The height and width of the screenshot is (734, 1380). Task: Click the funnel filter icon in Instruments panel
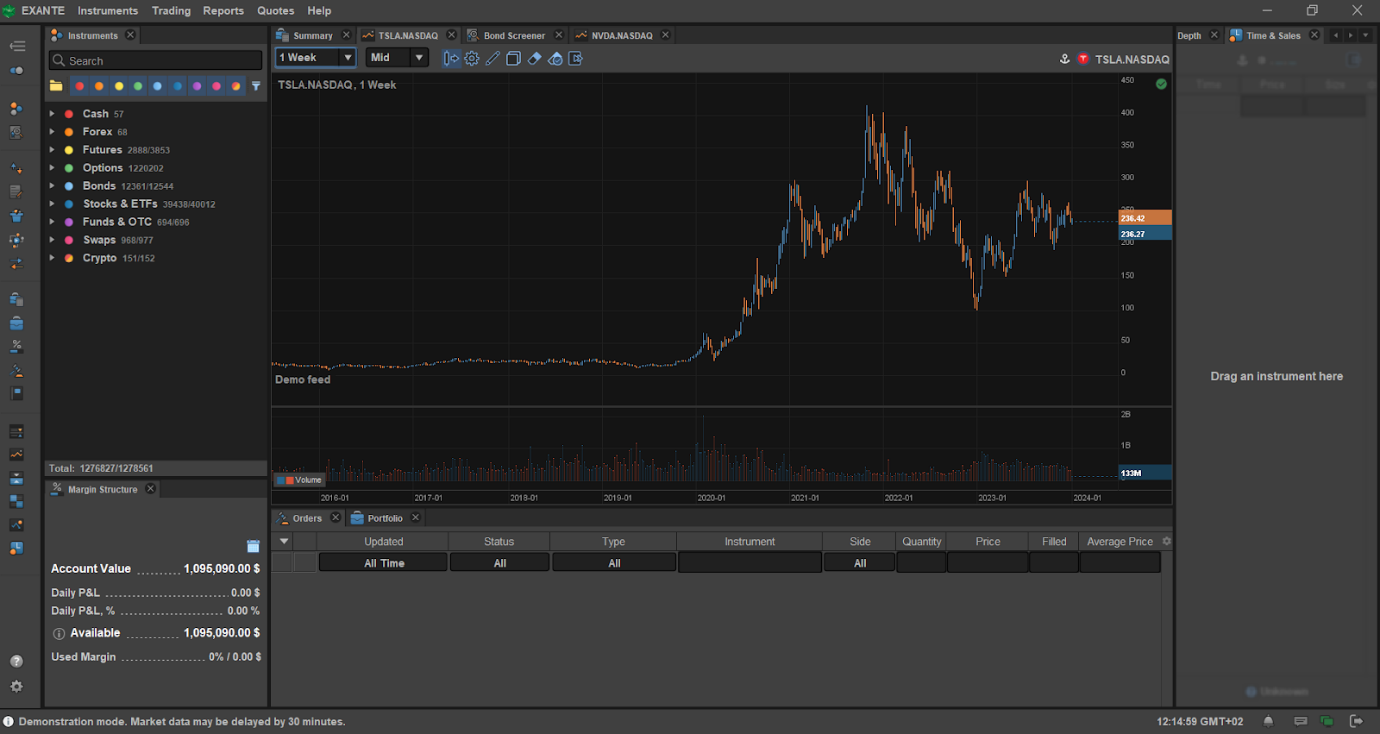coord(256,86)
